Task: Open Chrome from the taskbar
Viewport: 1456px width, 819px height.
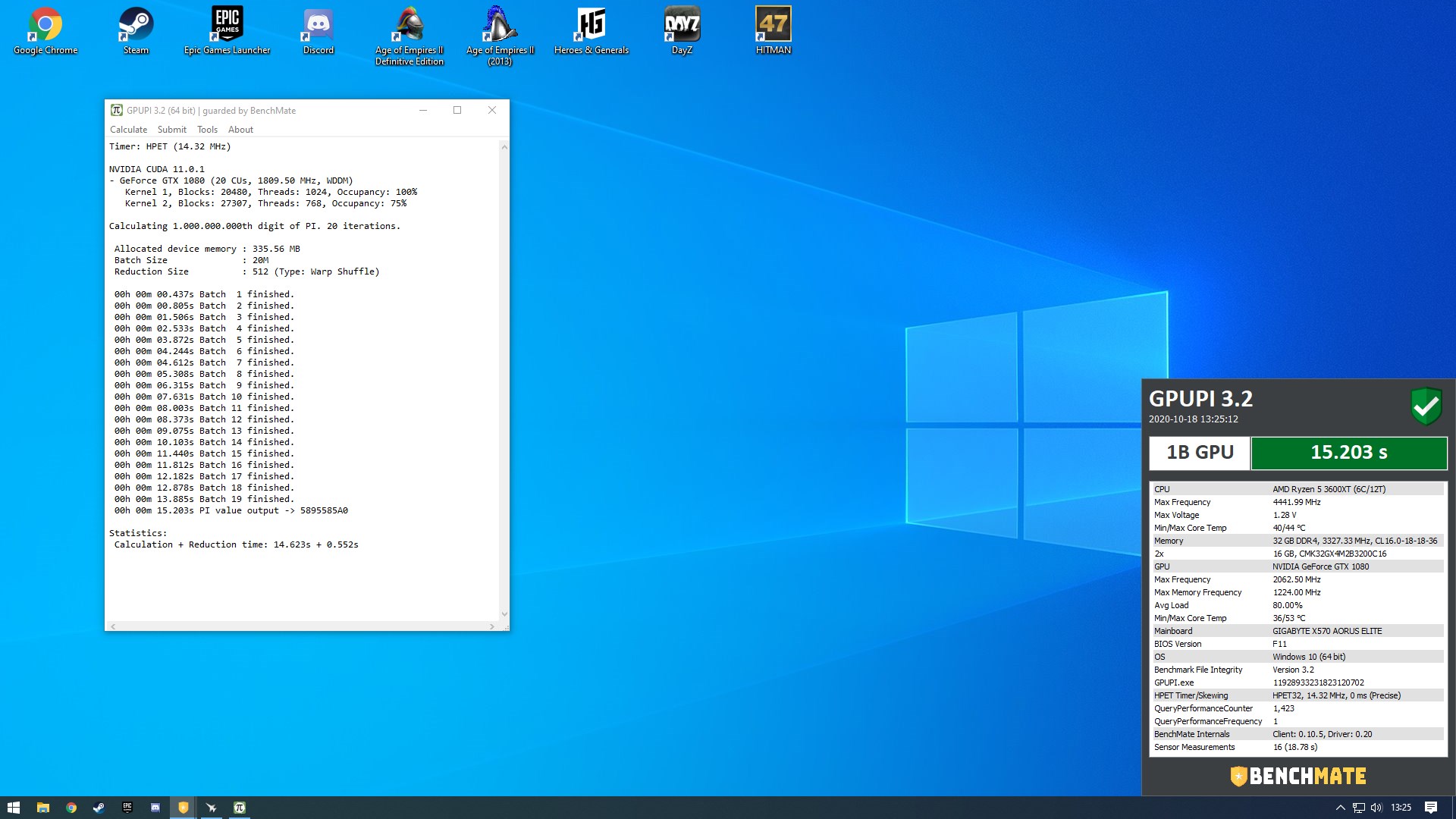Action: pyautogui.click(x=71, y=808)
